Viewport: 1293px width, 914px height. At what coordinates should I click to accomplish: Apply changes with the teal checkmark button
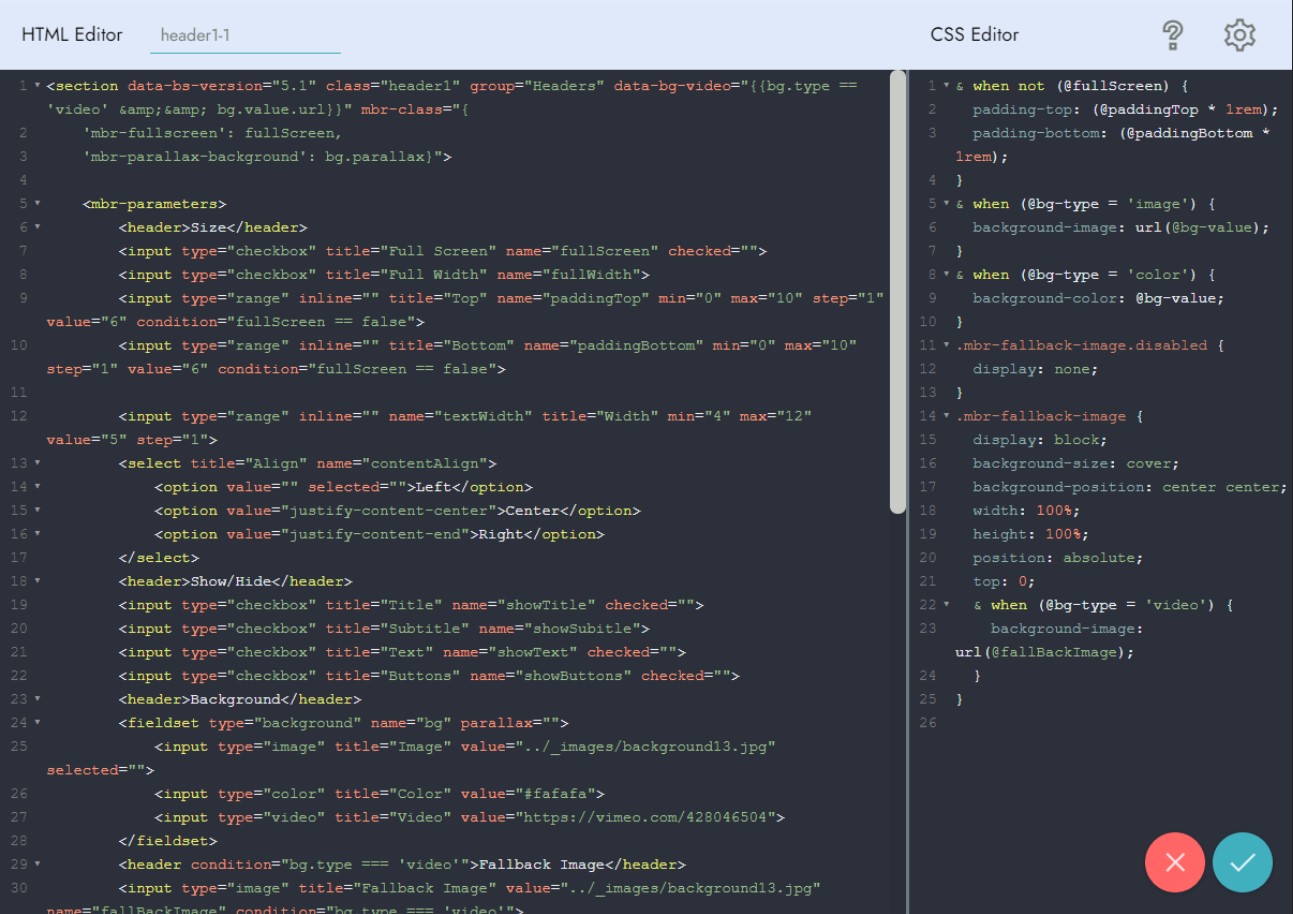1242,862
